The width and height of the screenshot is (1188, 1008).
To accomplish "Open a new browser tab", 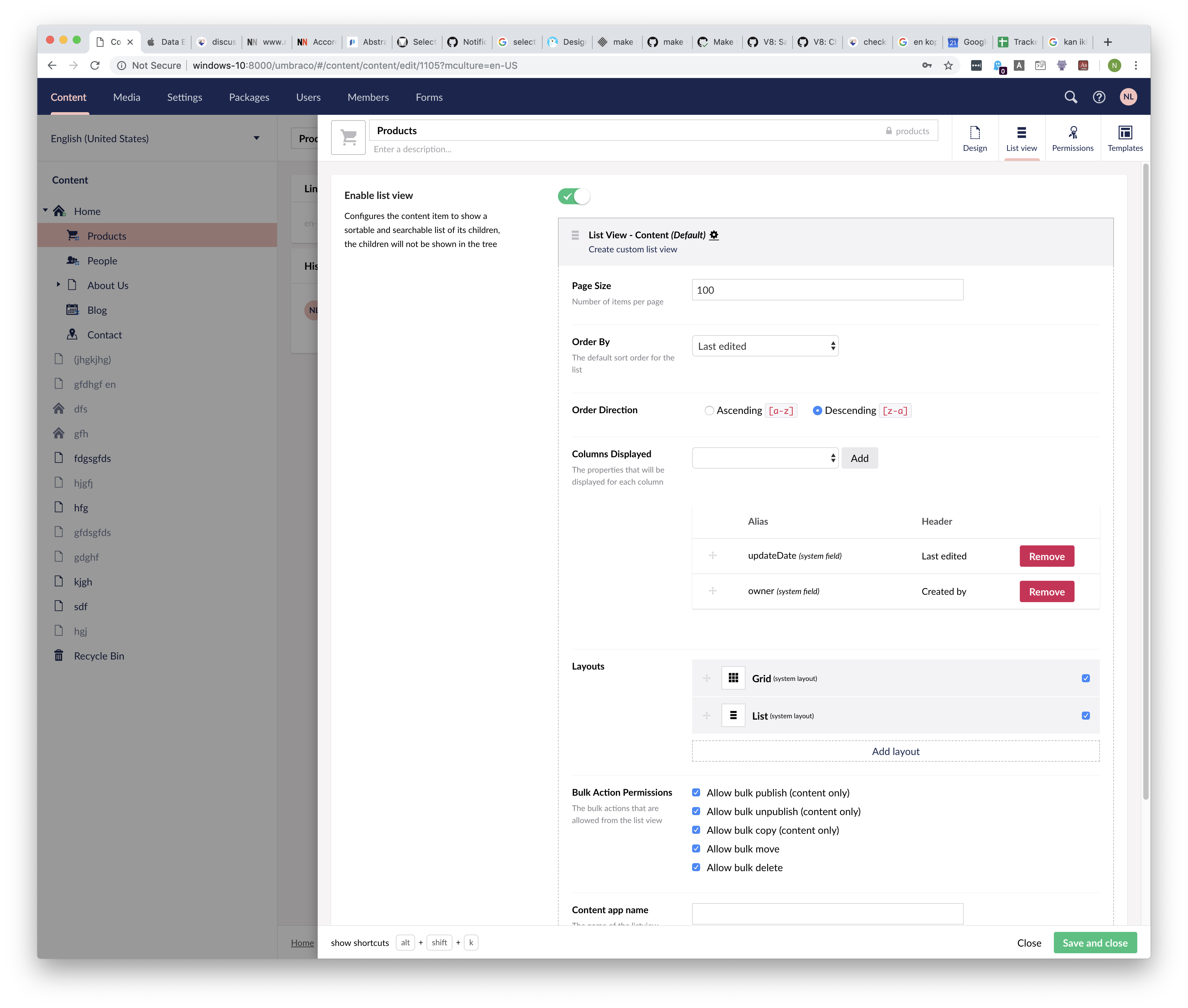I will click(x=1108, y=42).
